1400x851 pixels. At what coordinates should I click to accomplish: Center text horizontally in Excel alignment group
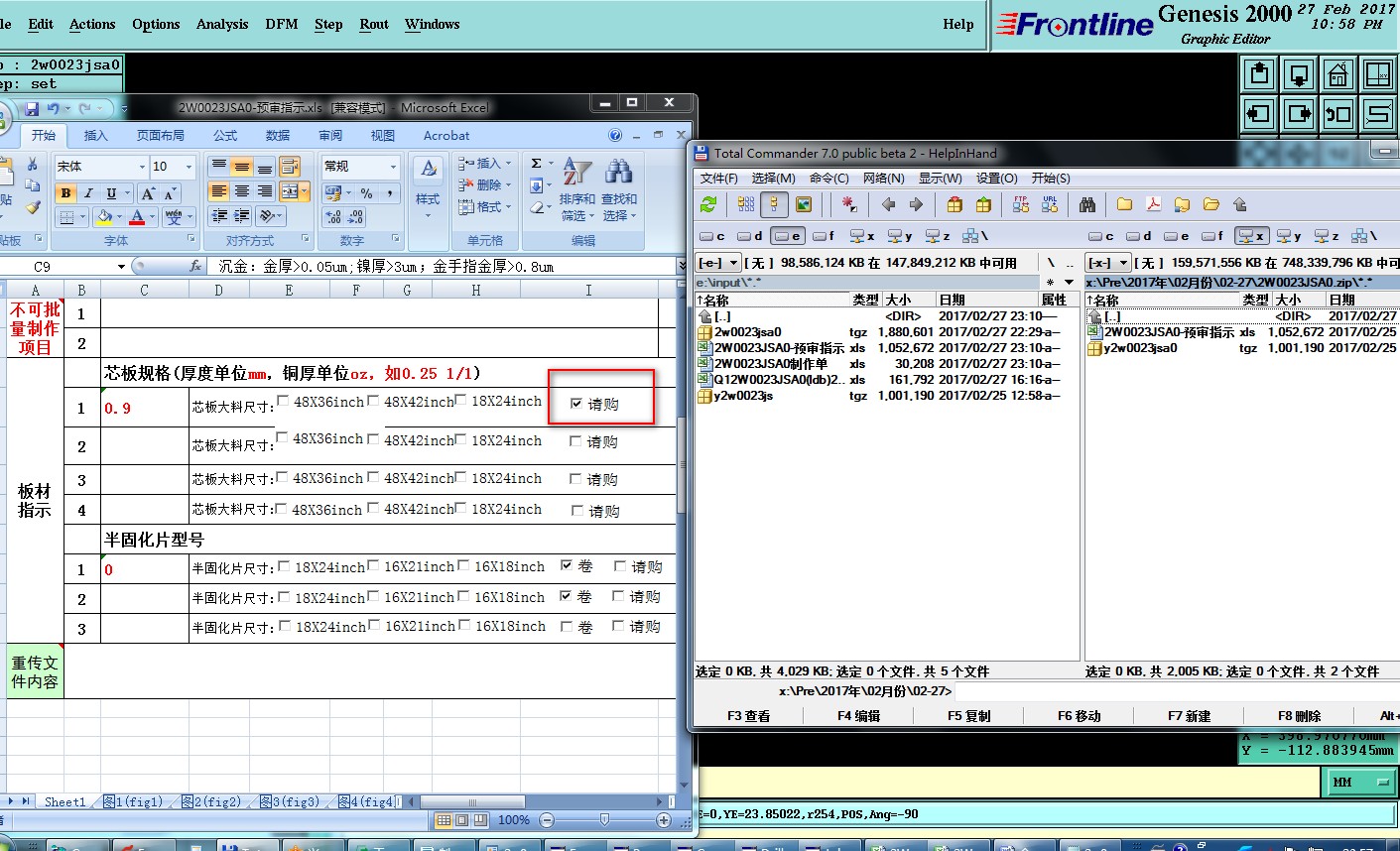pos(241,190)
